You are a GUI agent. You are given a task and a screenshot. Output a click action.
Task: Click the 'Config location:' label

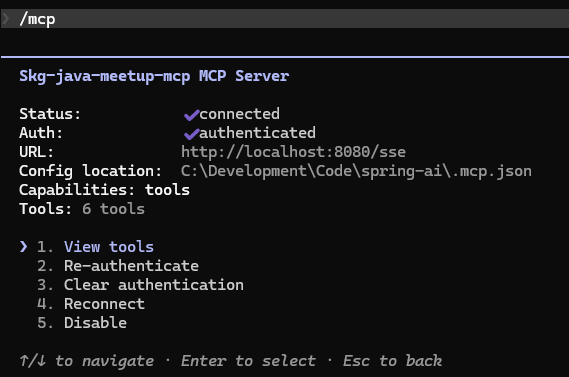(90, 171)
